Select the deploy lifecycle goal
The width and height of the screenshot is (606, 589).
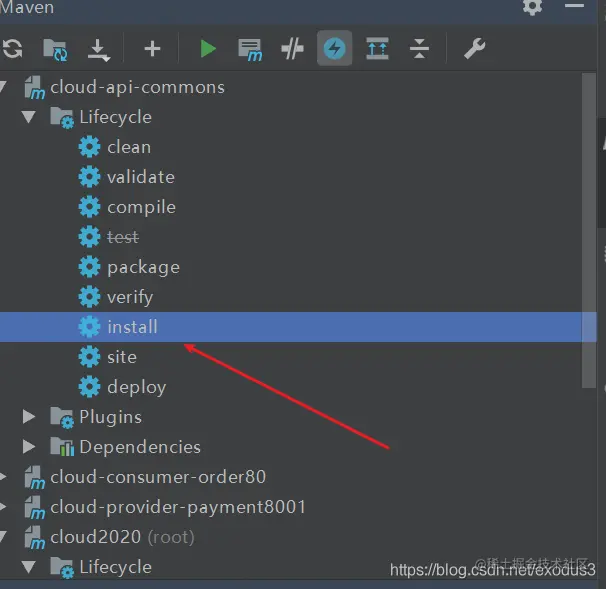point(137,387)
